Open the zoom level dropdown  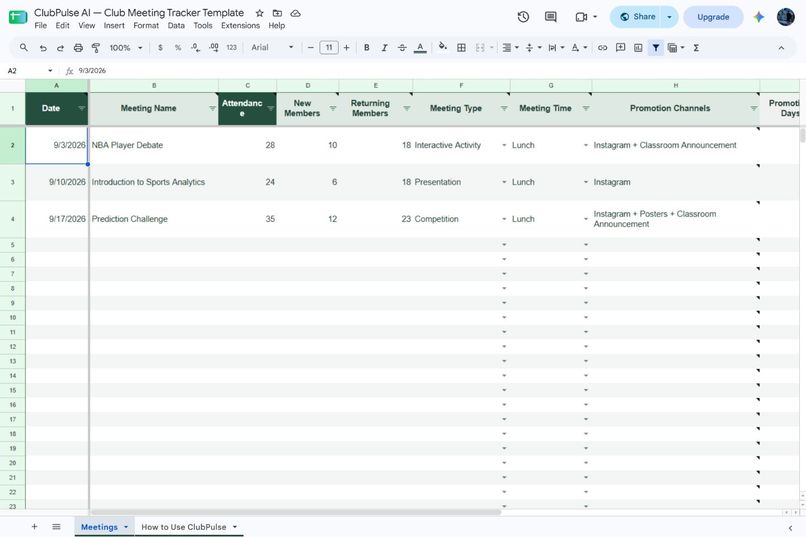pos(125,48)
